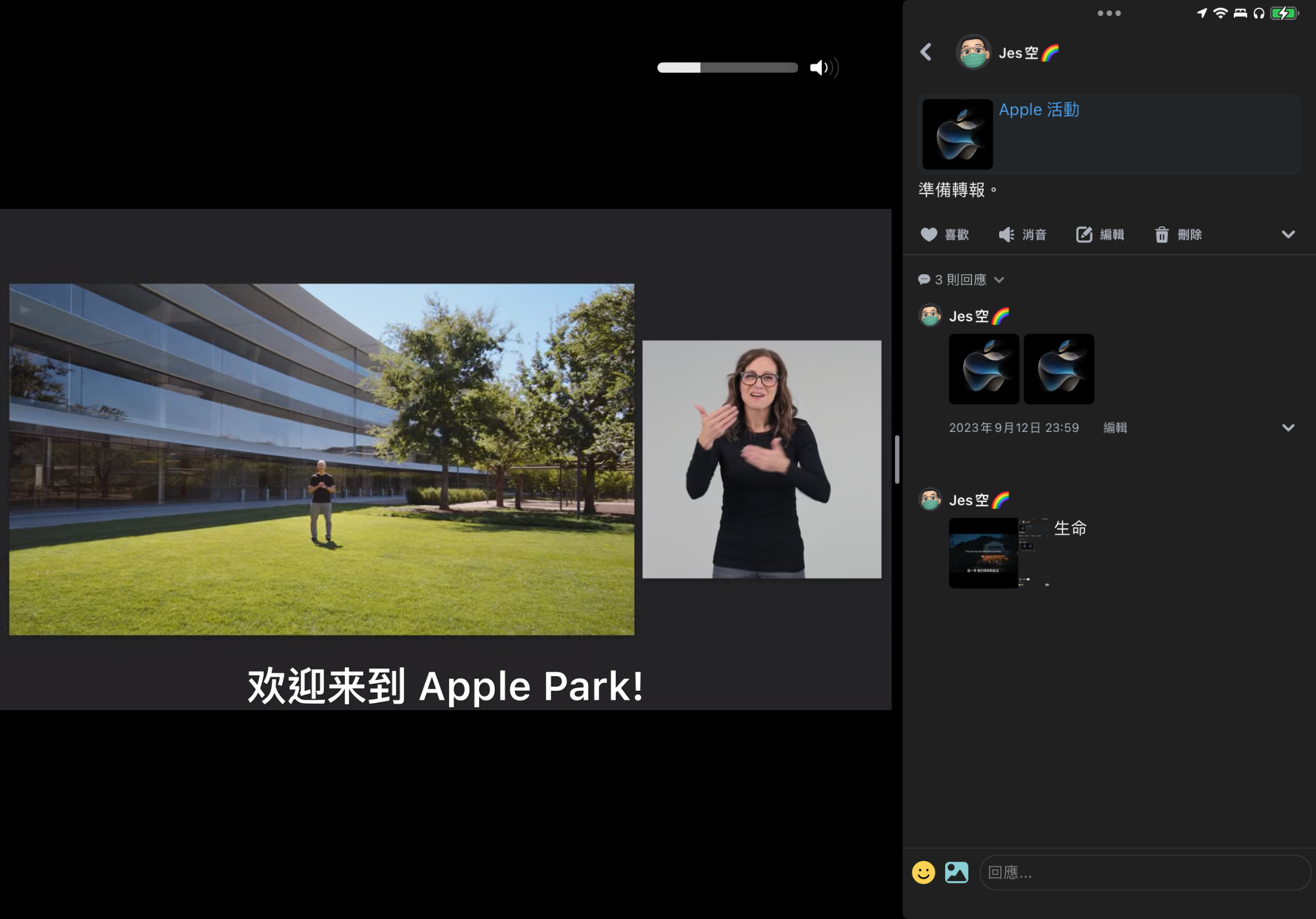Tap the sleep focus bed icon
Viewport: 1316px width, 919px height.
[1240, 13]
